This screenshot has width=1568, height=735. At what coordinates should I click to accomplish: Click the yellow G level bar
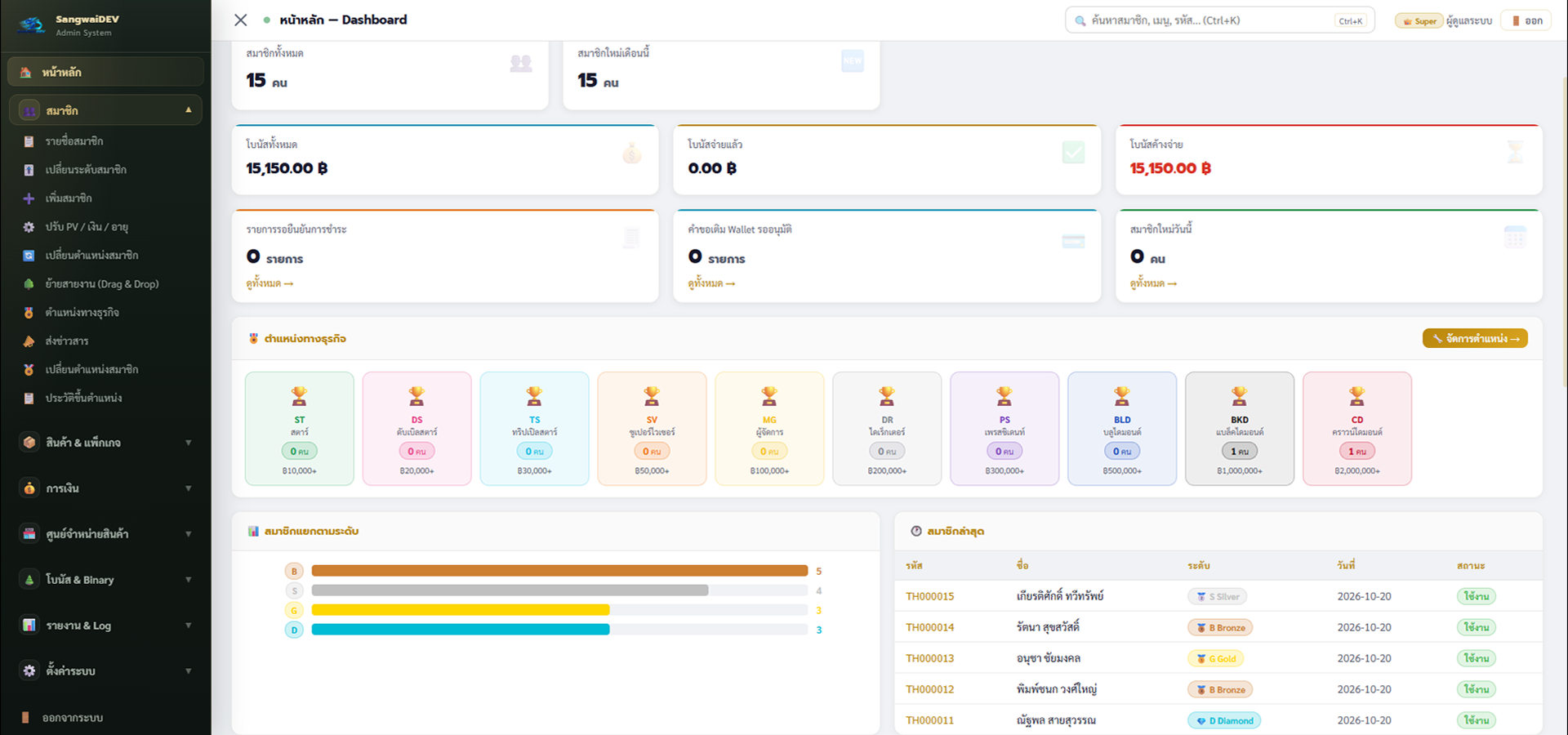point(461,610)
